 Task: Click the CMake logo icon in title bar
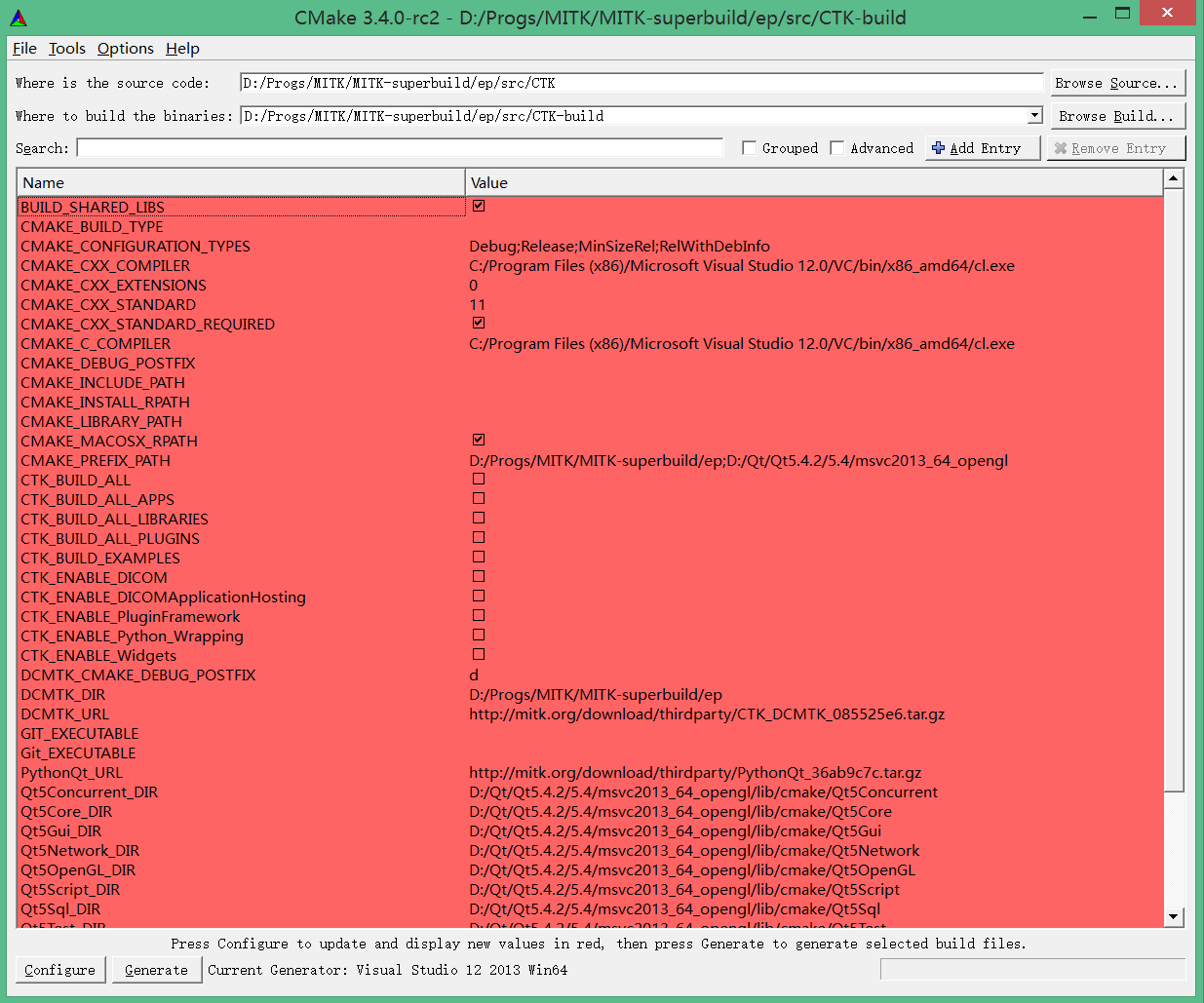coord(19,18)
